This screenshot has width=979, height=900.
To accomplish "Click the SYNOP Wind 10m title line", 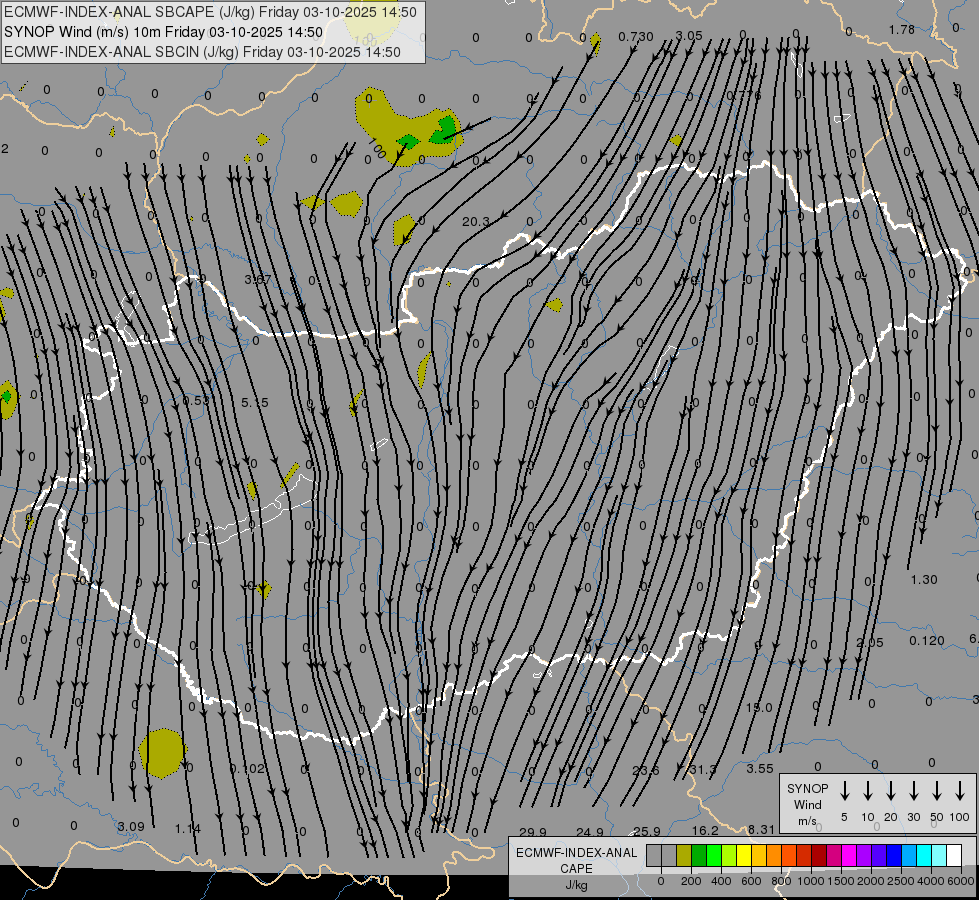I will click(x=163, y=32).
